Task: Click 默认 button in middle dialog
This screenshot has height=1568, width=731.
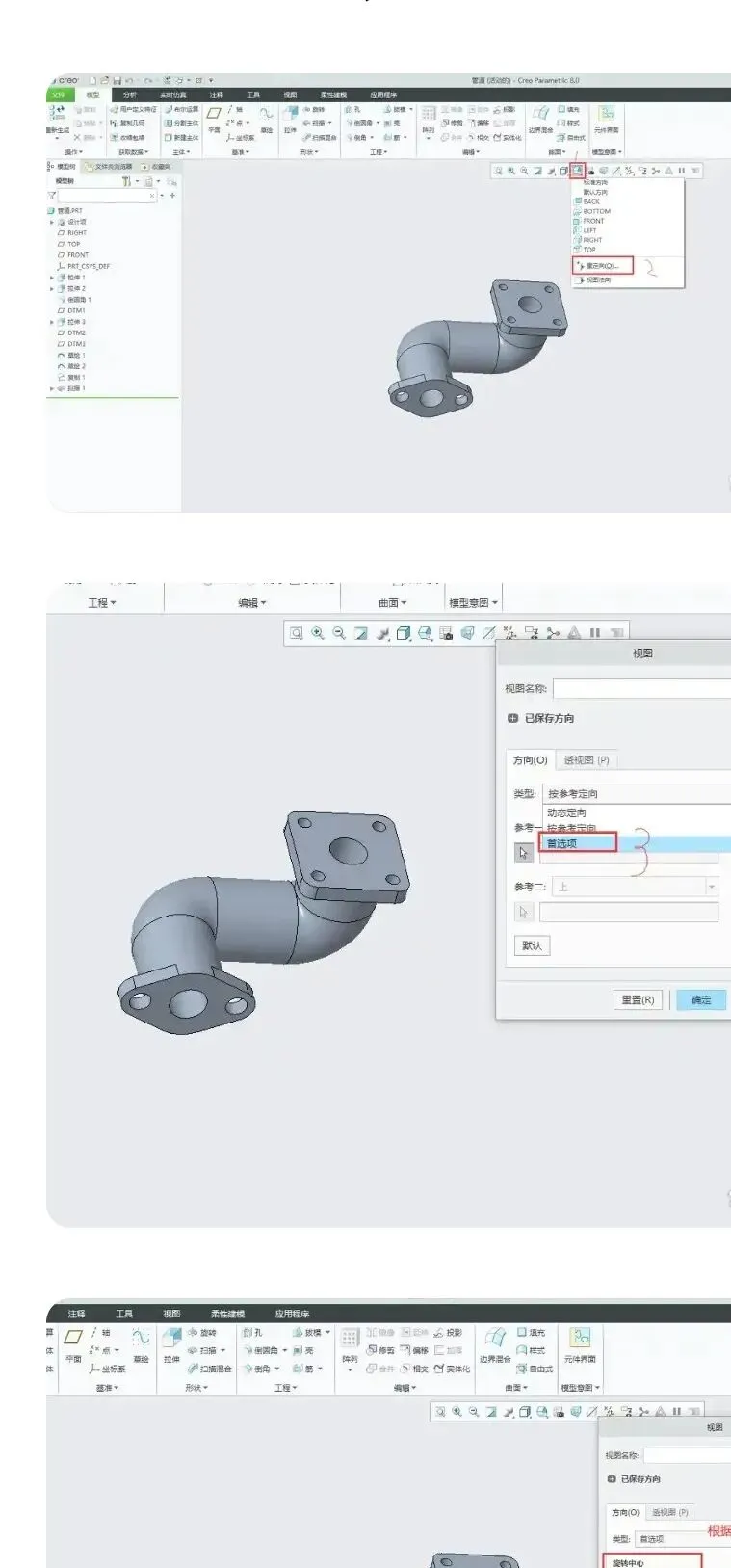Action: pyautogui.click(x=532, y=945)
